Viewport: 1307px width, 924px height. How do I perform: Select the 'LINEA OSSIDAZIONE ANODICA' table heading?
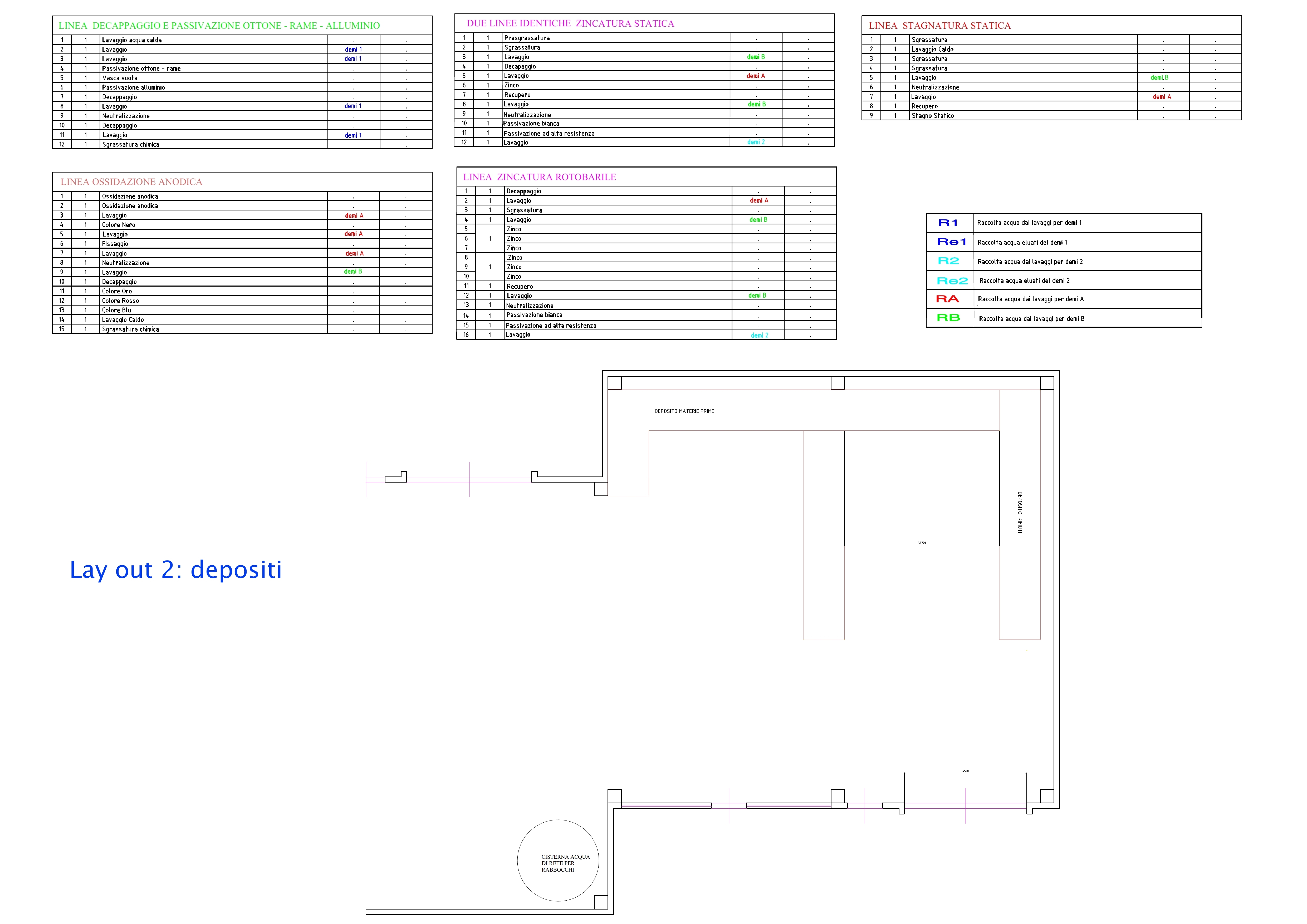coord(131,182)
